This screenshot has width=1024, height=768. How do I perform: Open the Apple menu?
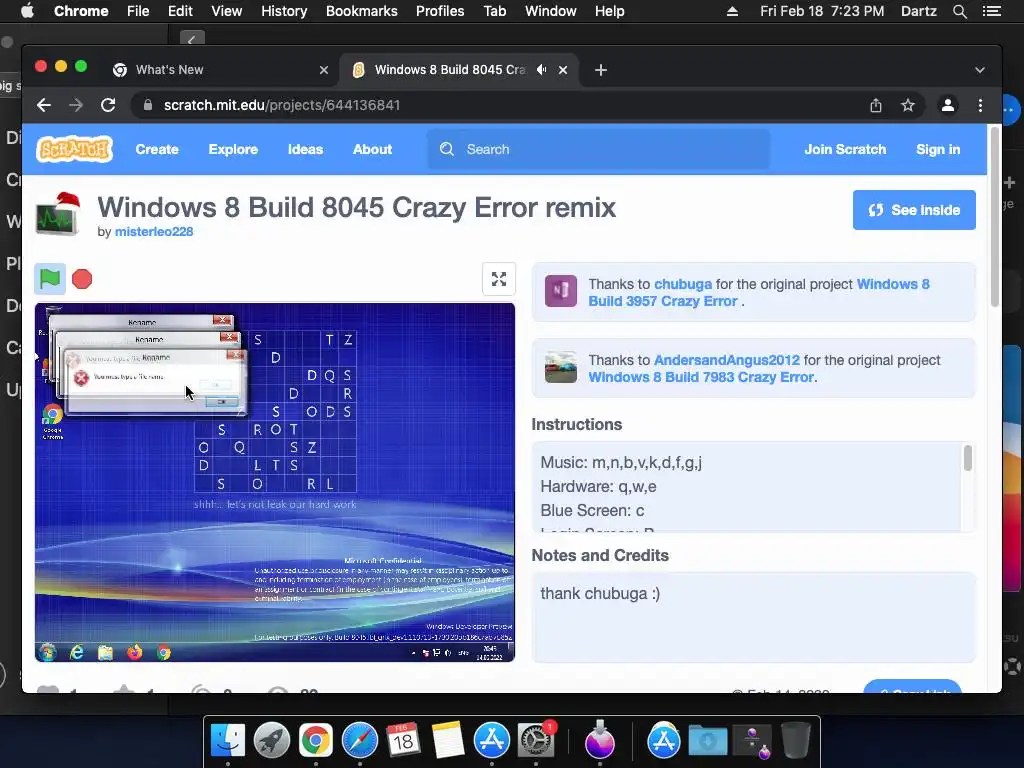pyautogui.click(x=27, y=11)
